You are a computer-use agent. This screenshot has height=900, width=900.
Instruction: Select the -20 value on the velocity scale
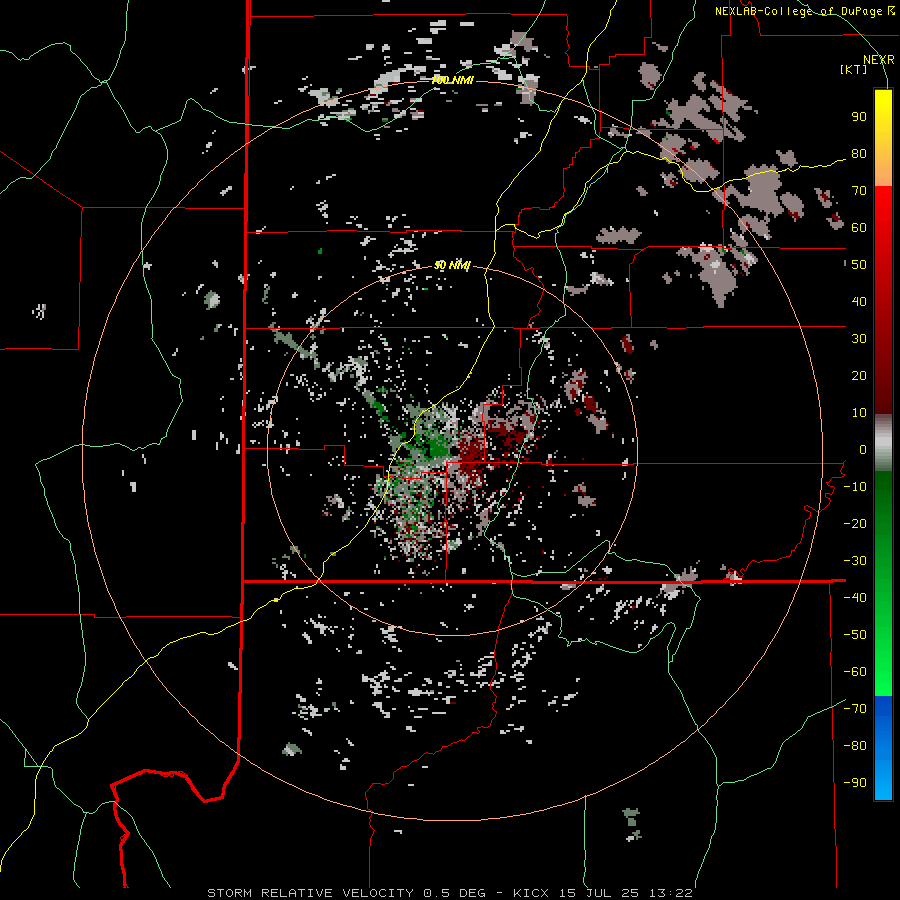click(855, 523)
